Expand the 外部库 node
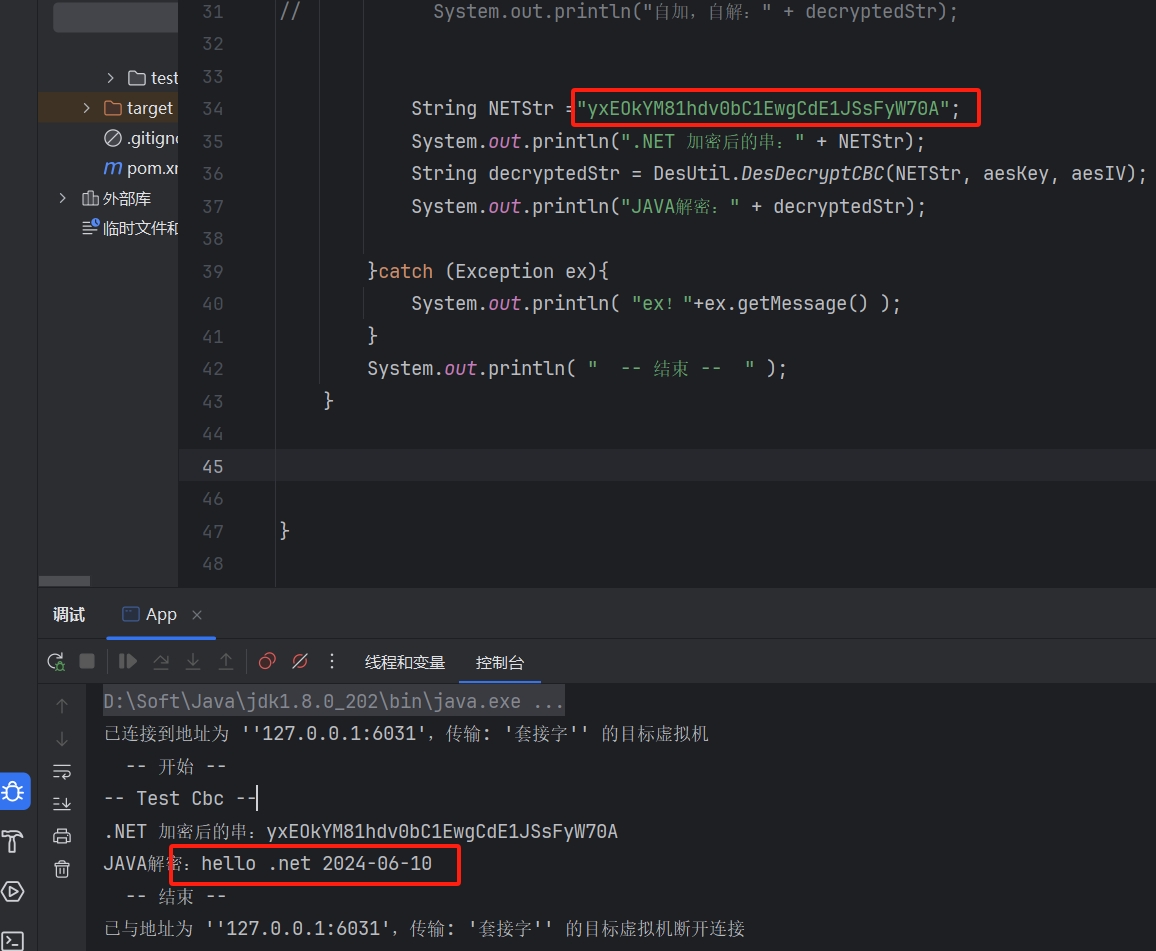The image size is (1156, 951). pyautogui.click(x=63, y=198)
